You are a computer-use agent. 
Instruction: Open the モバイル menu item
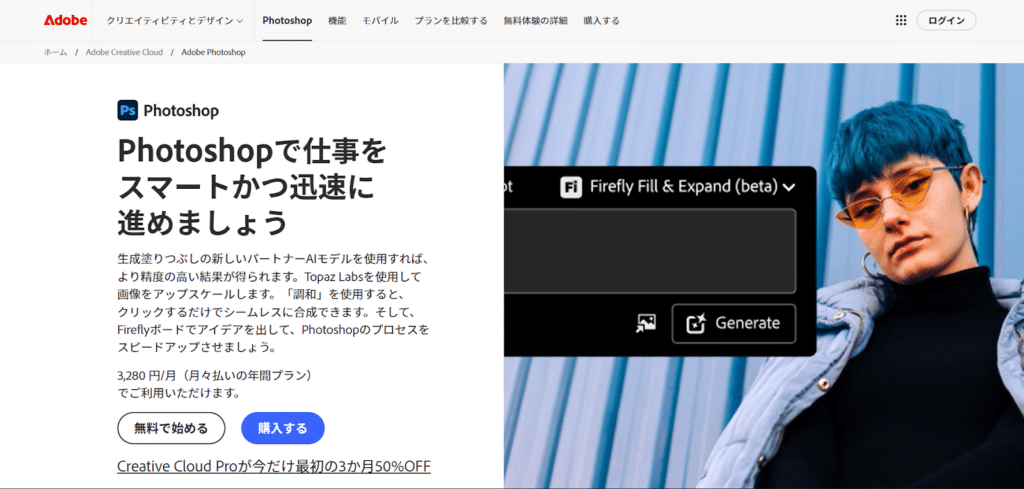pyautogui.click(x=381, y=20)
